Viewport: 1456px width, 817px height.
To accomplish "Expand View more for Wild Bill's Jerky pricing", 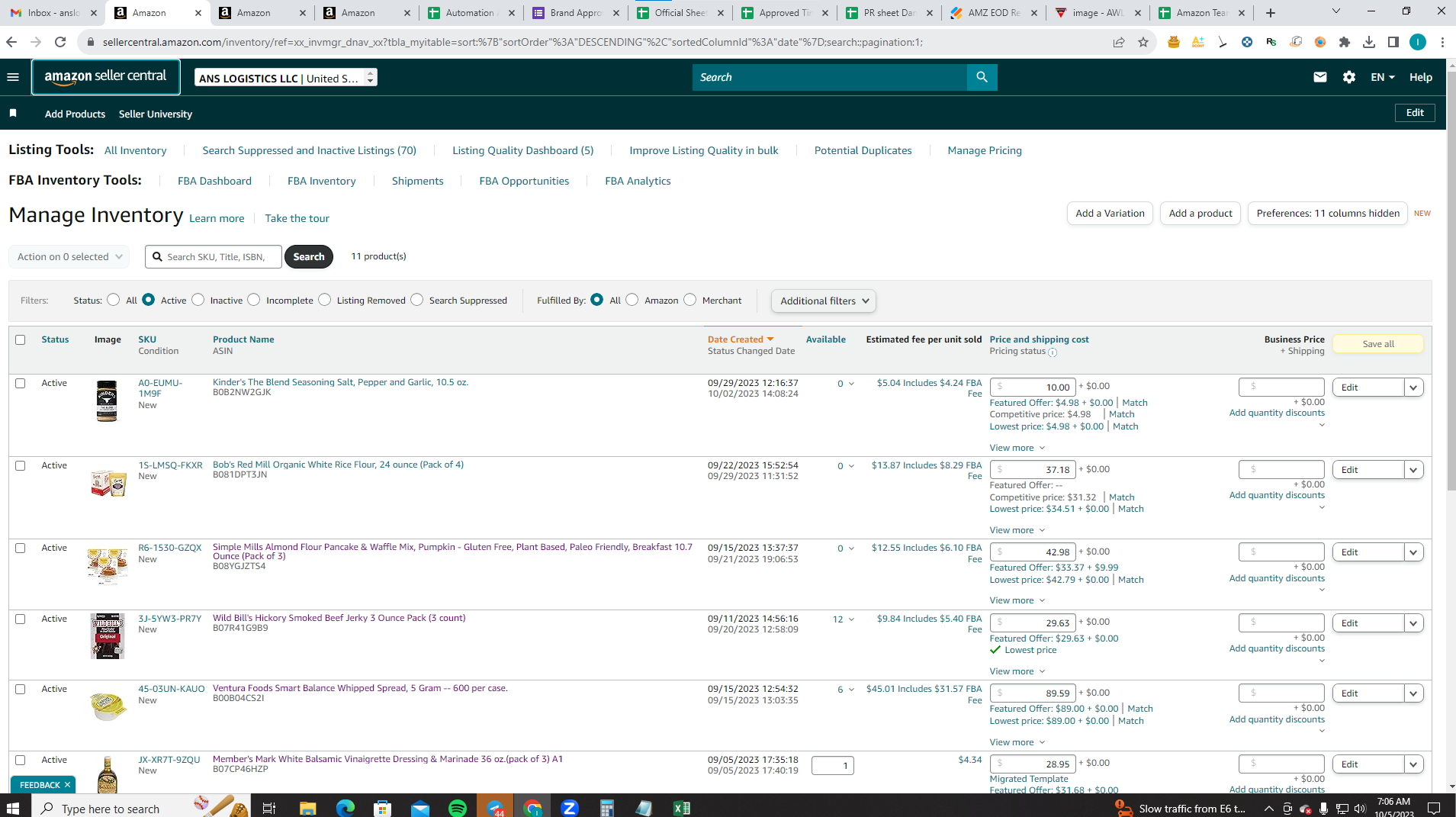I will (1017, 671).
